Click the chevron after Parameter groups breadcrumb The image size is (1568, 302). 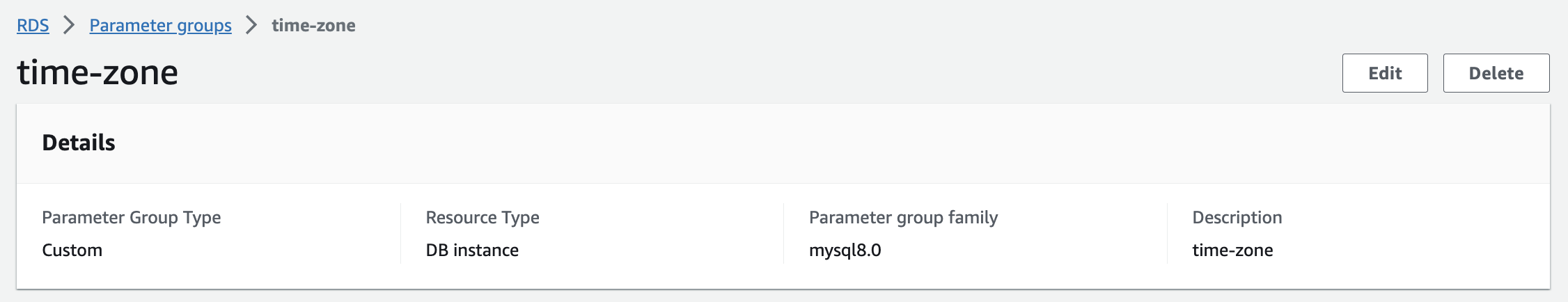tap(251, 26)
